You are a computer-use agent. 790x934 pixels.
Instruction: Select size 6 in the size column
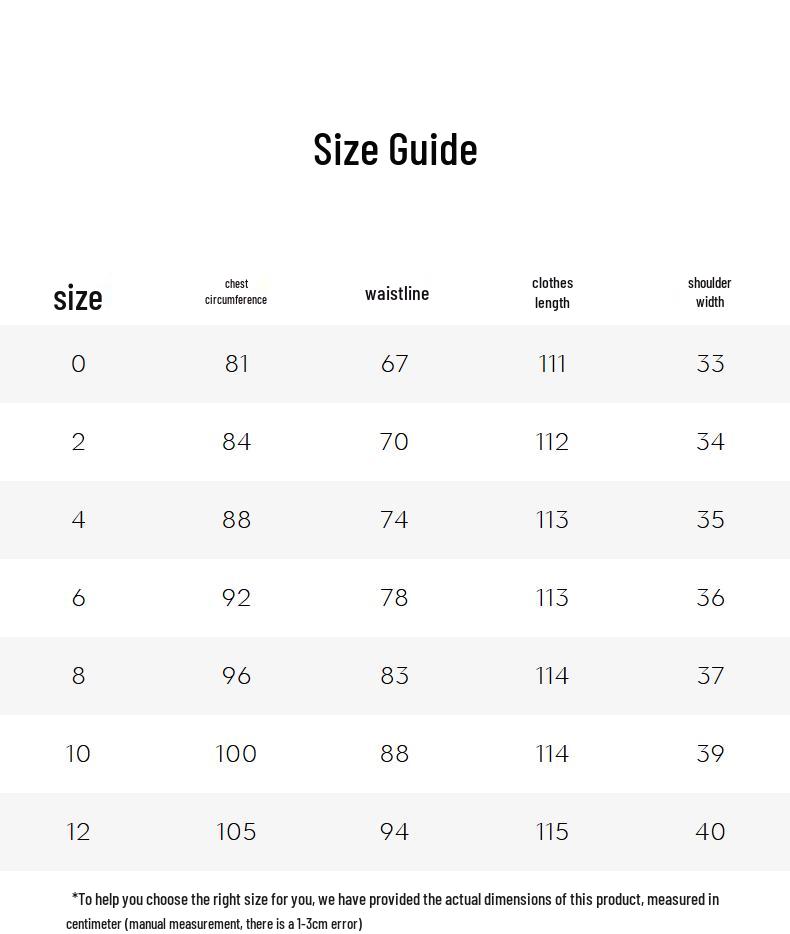pos(79,598)
